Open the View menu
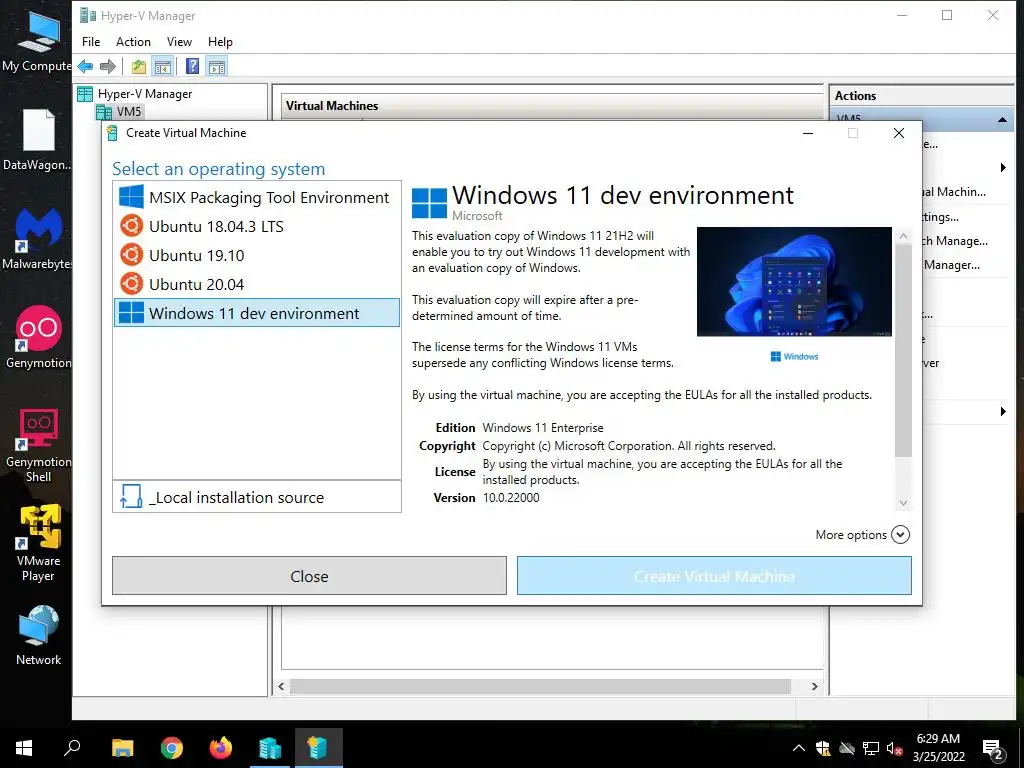Image resolution: width=1024 pixels, height=768 pixels. 179,42
